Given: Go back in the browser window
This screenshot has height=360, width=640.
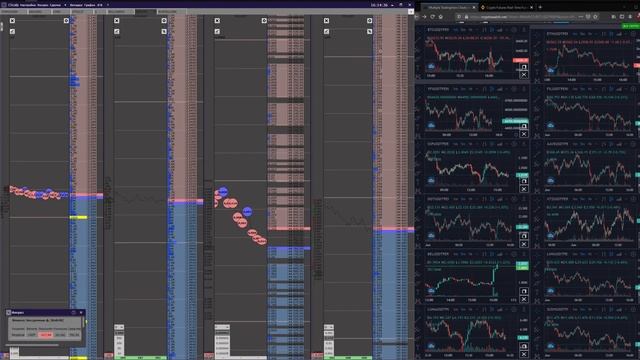Looking at the screenshot, I should pos(417,17).
